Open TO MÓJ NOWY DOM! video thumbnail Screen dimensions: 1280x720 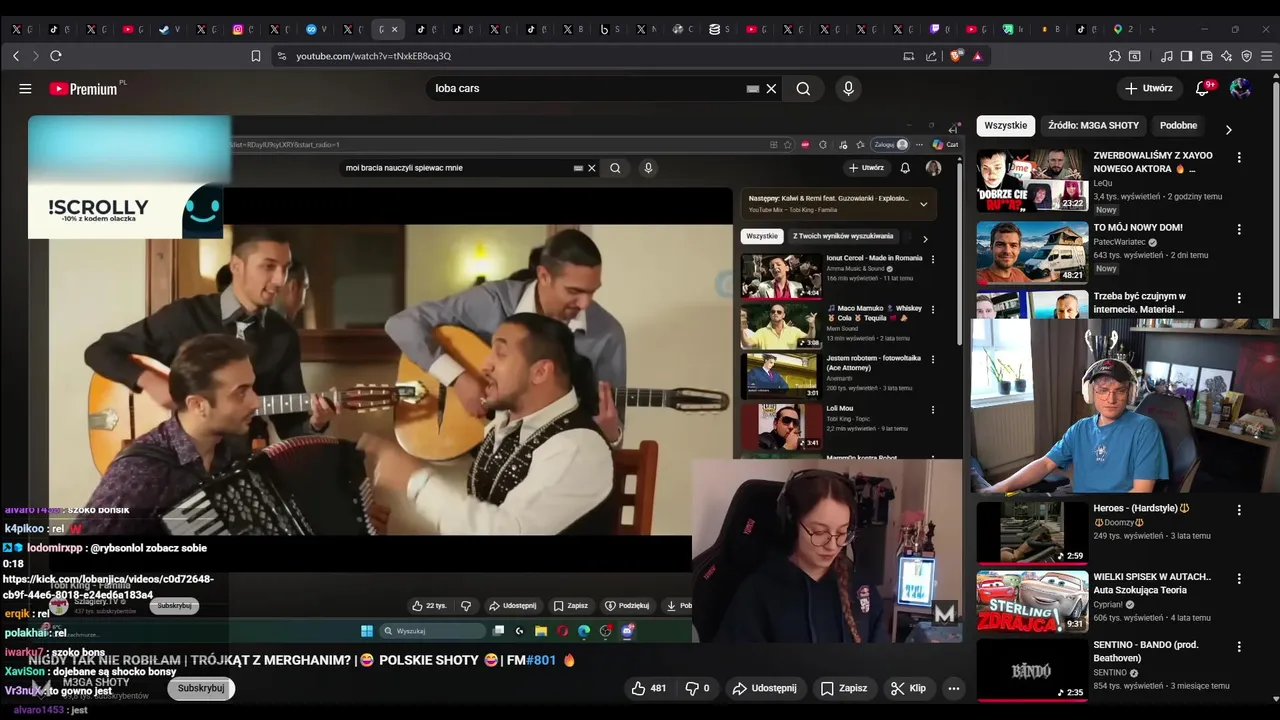pyautogui.click(x=1032, y=252)
